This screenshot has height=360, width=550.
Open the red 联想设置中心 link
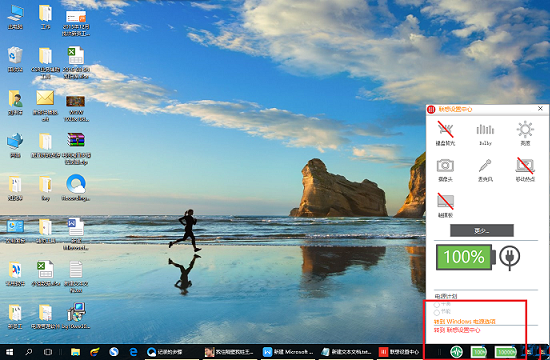(457, 330)
